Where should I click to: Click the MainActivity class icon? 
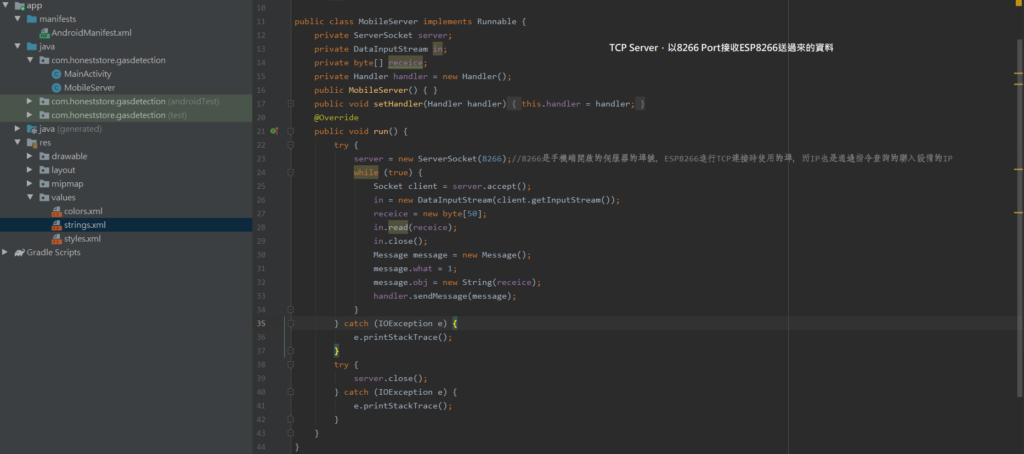coord(56,74)
